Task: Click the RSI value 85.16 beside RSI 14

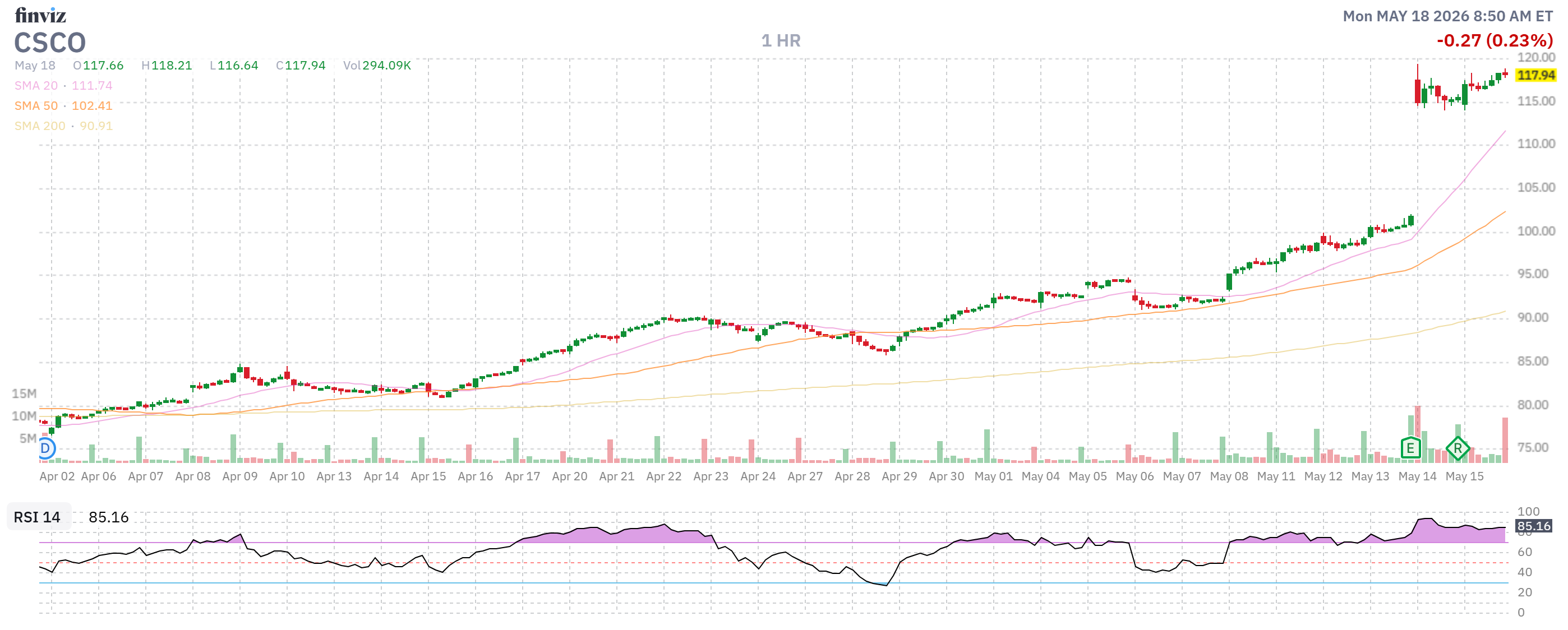Action: point(109,517)
